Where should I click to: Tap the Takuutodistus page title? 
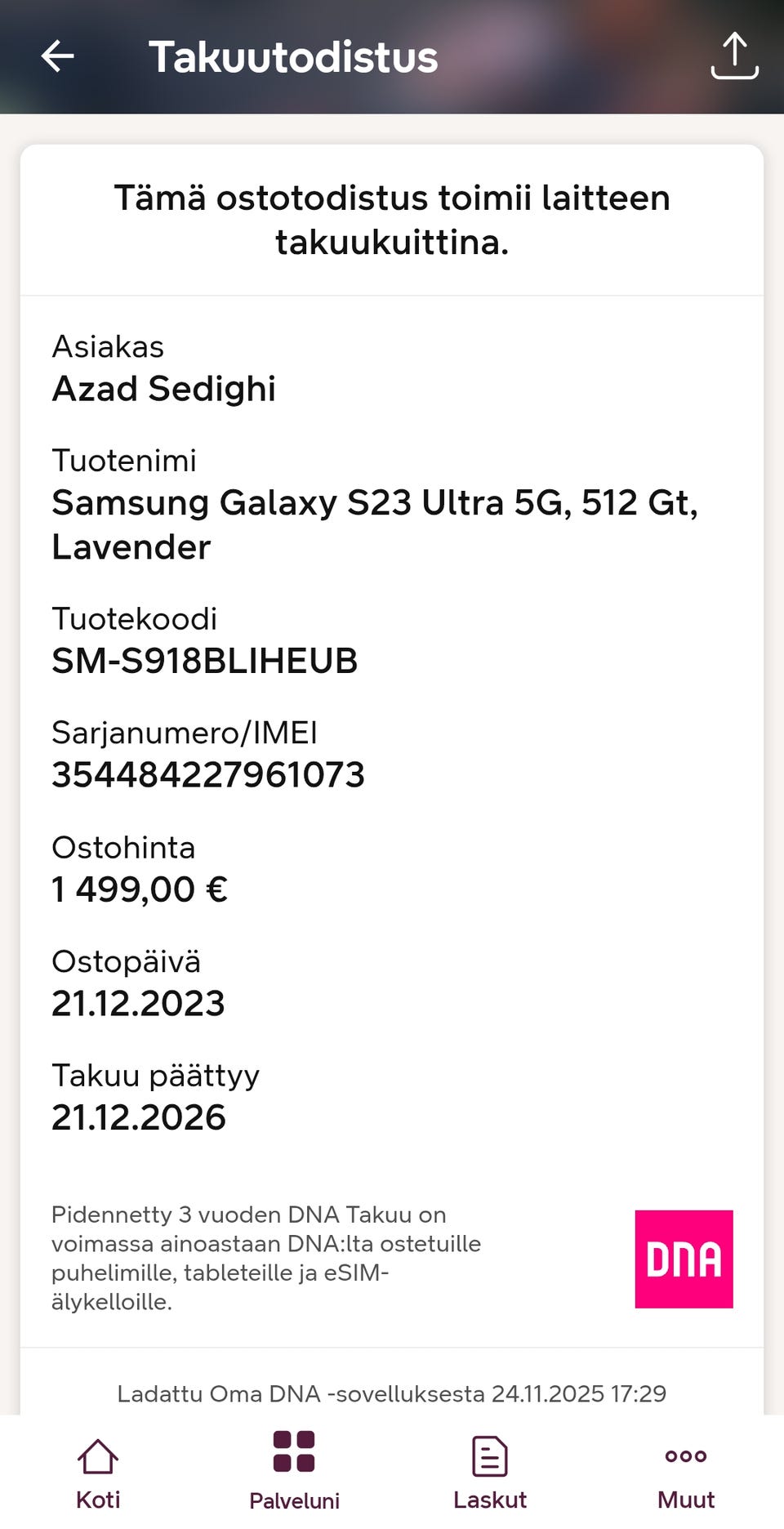293,57
